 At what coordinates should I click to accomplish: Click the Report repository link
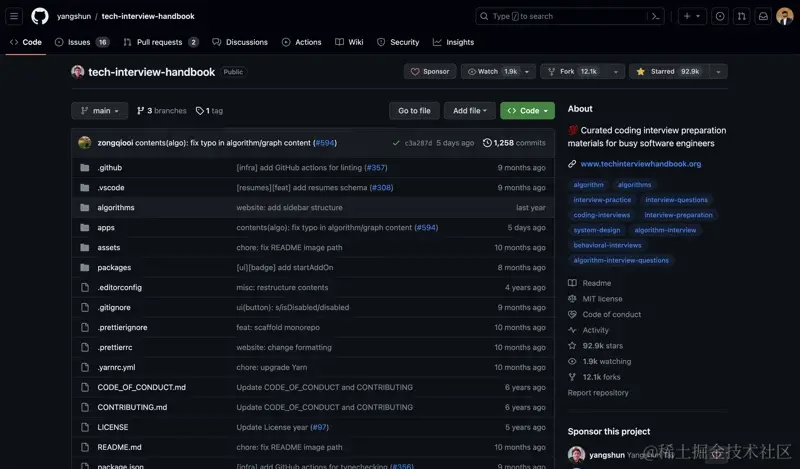pos(598,392)
